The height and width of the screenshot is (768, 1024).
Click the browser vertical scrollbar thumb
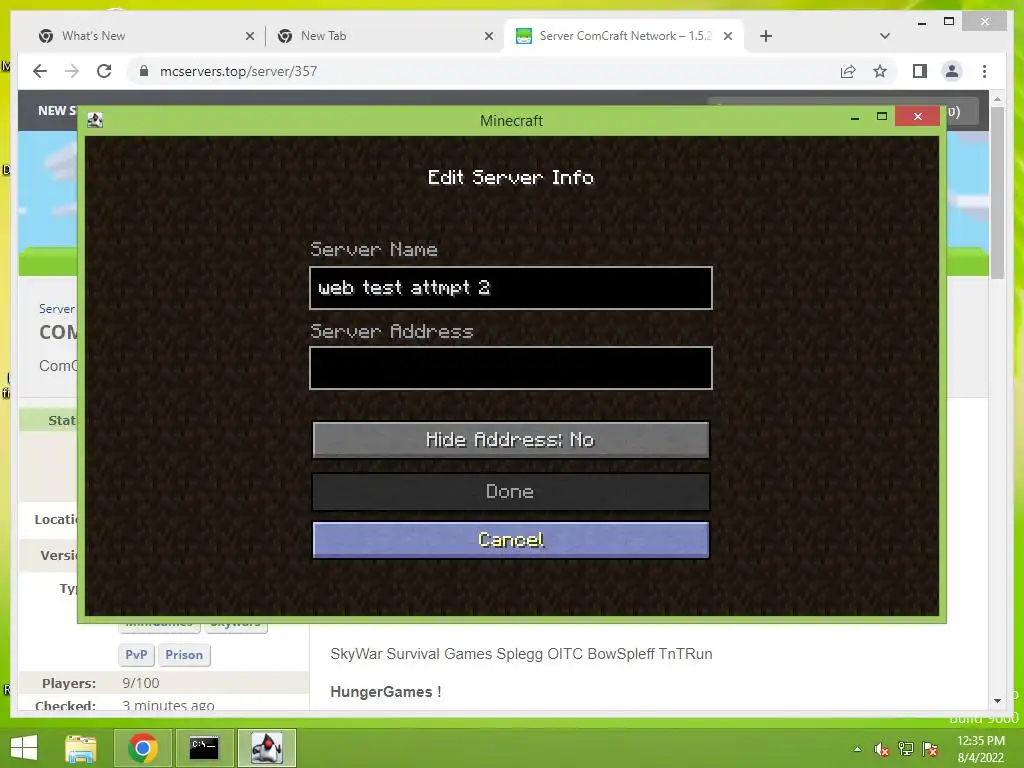coord(997,193)
